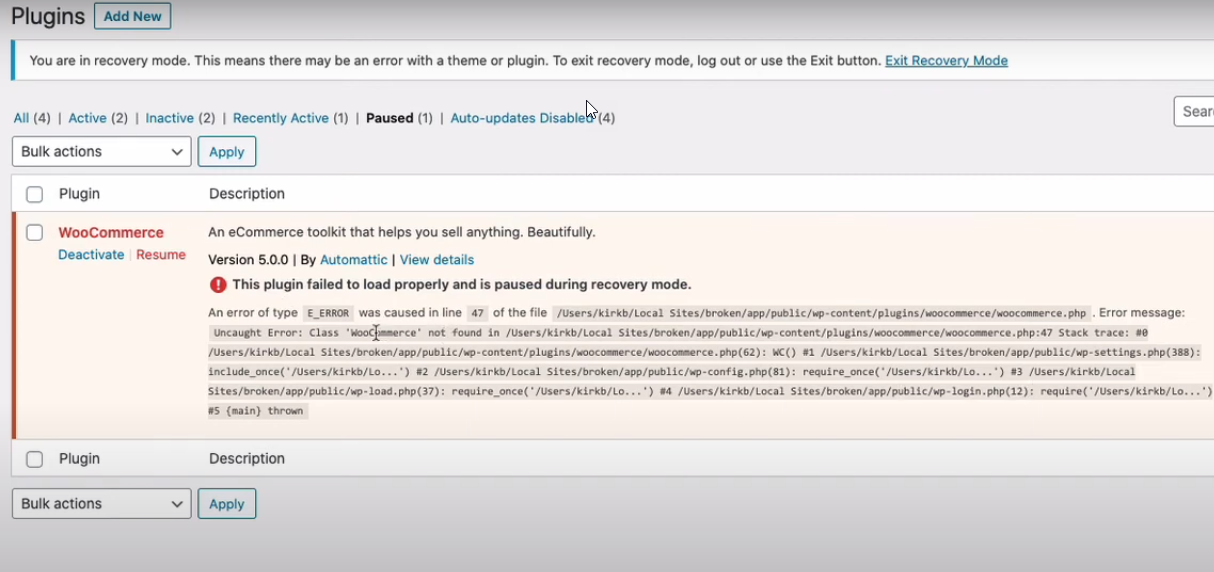Click the Version 5.0.0 text
This screenshot has height=572, width=1214.
248,260
